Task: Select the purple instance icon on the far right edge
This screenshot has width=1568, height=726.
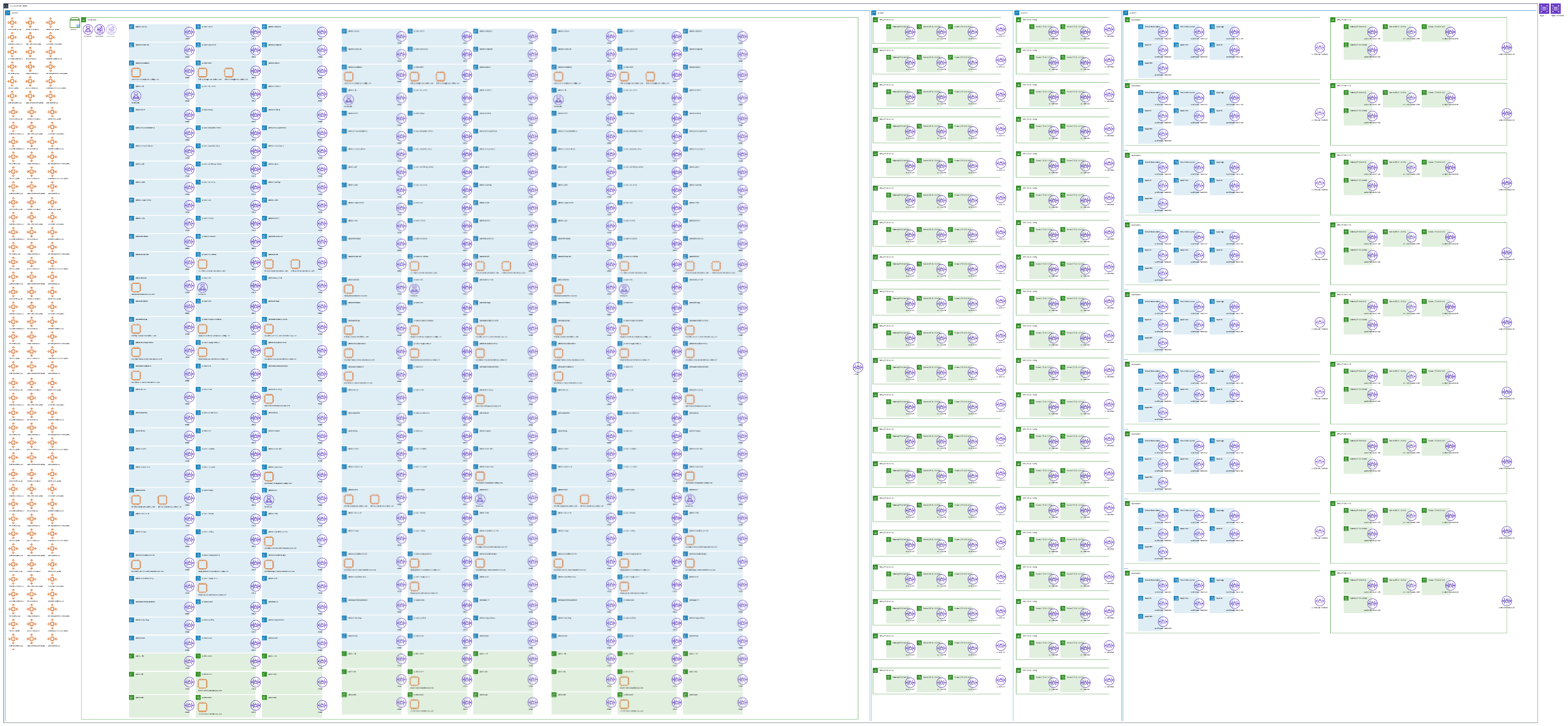Action: (x=1507, y=47)
